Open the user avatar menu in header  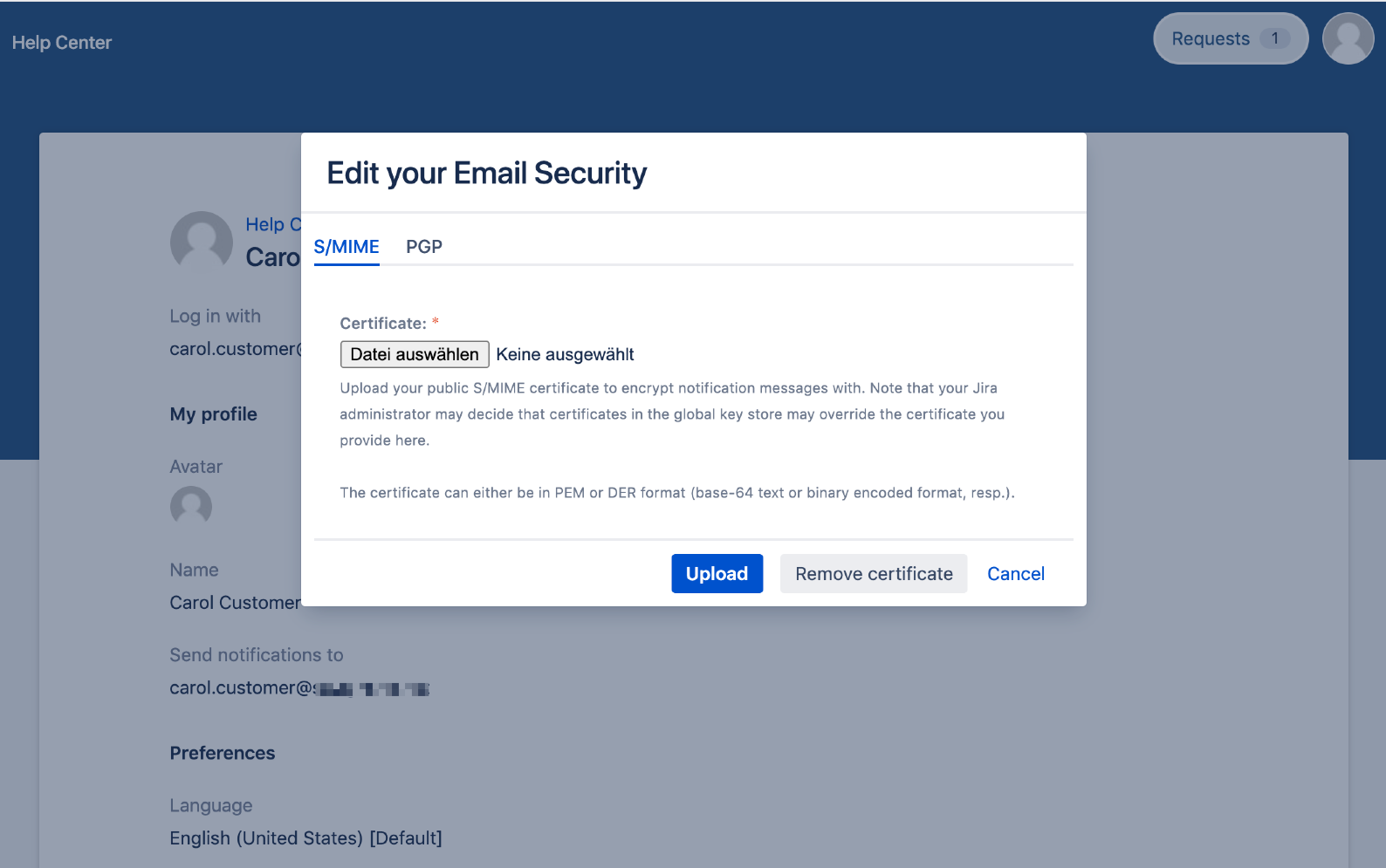(x=1348, y=38)
